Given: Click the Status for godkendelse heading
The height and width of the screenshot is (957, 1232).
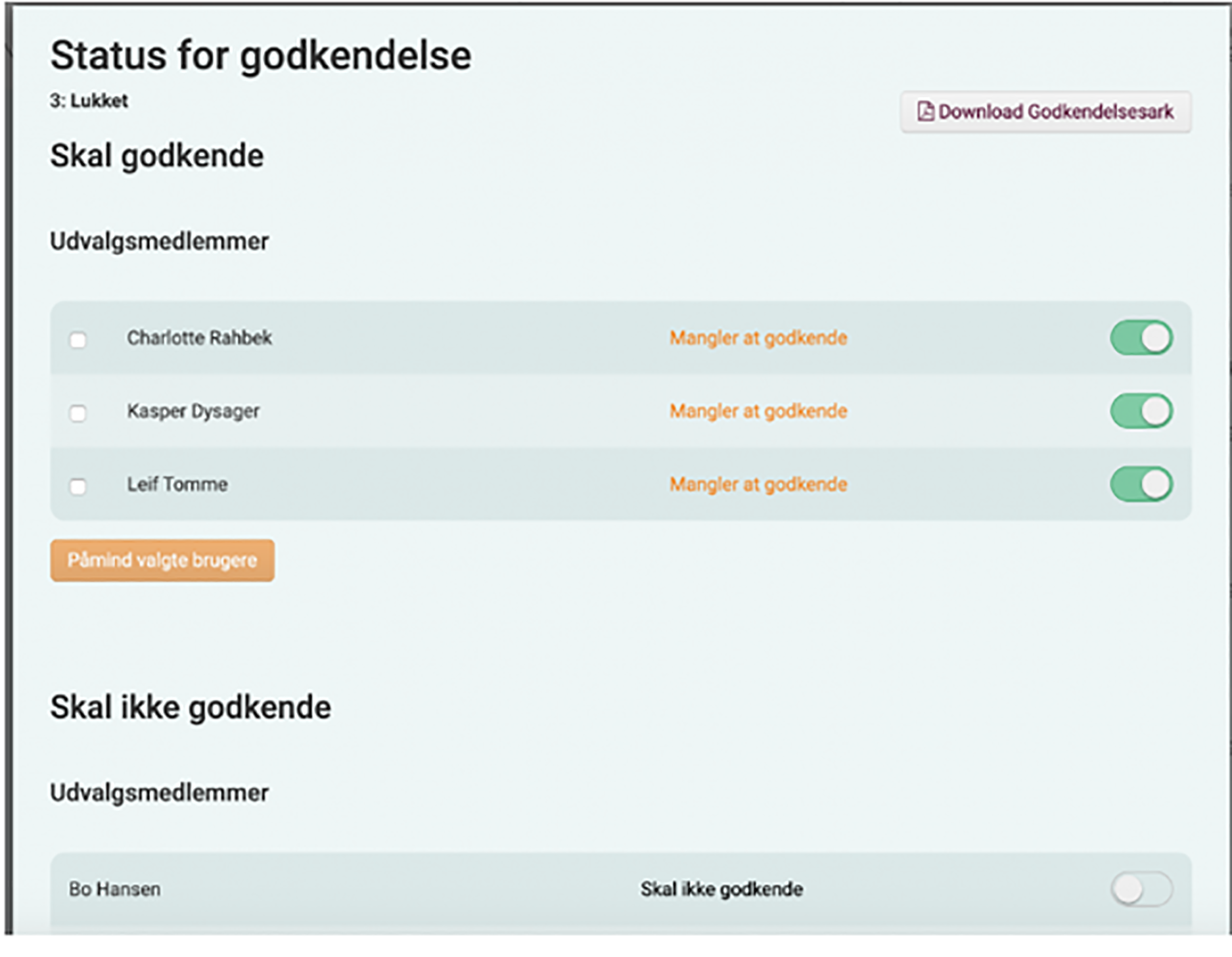Looking at the screenshot, I should tap(261, 55).
